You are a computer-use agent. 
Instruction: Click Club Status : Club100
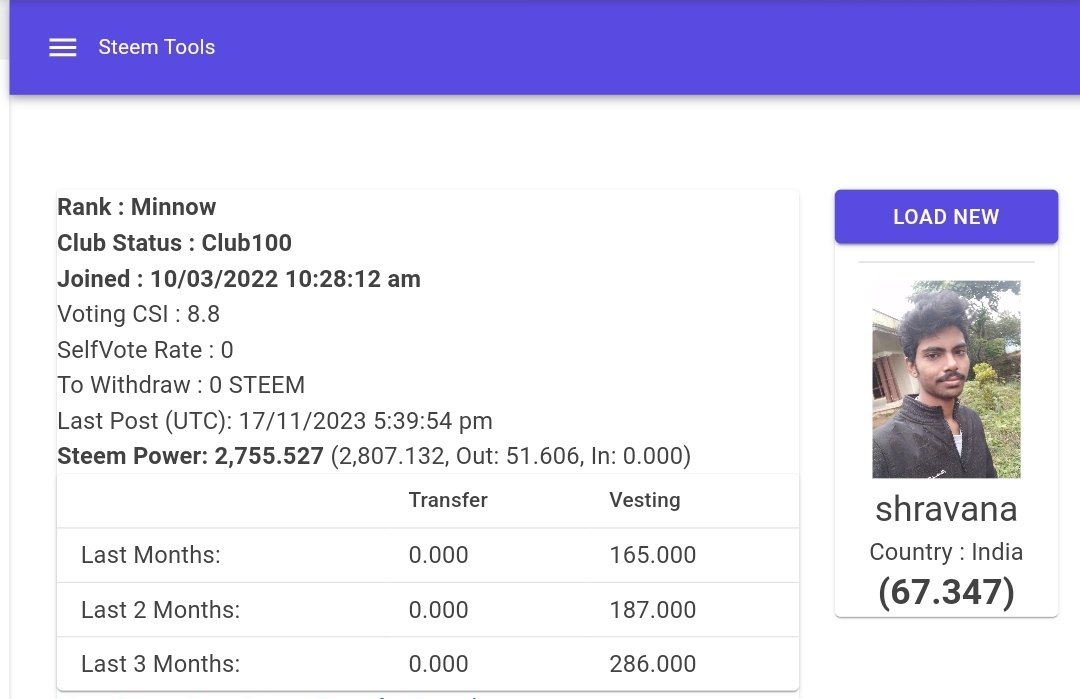174,242
